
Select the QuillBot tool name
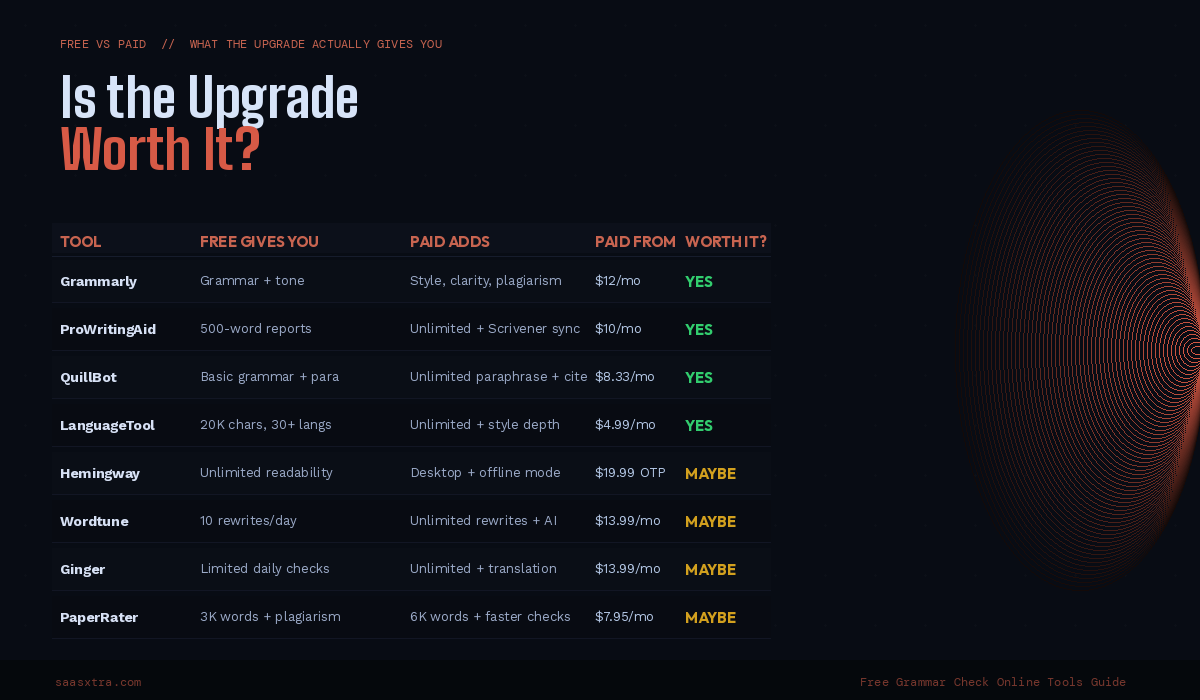(88, 377)
